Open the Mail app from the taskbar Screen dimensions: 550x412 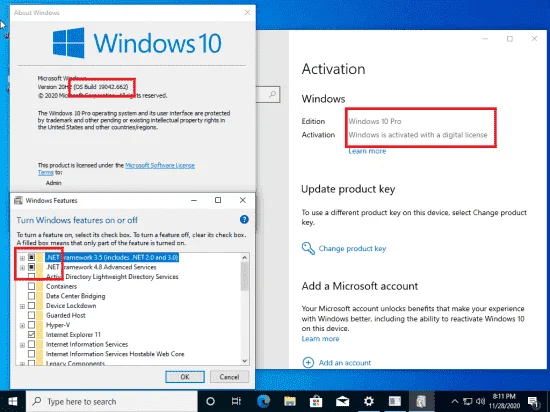342,401
